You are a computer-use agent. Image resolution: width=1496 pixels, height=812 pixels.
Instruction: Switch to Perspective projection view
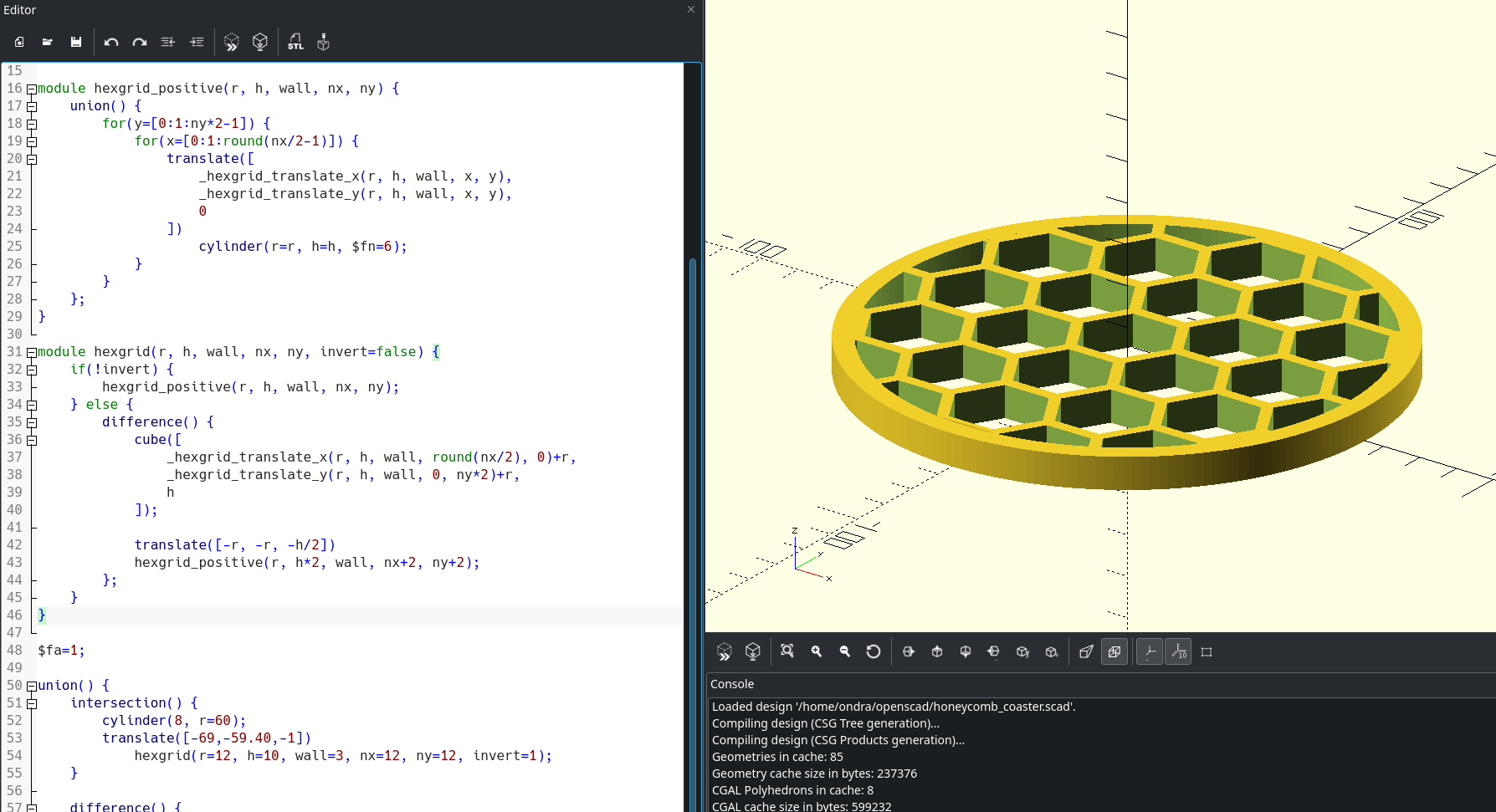tap(1086, 651)
